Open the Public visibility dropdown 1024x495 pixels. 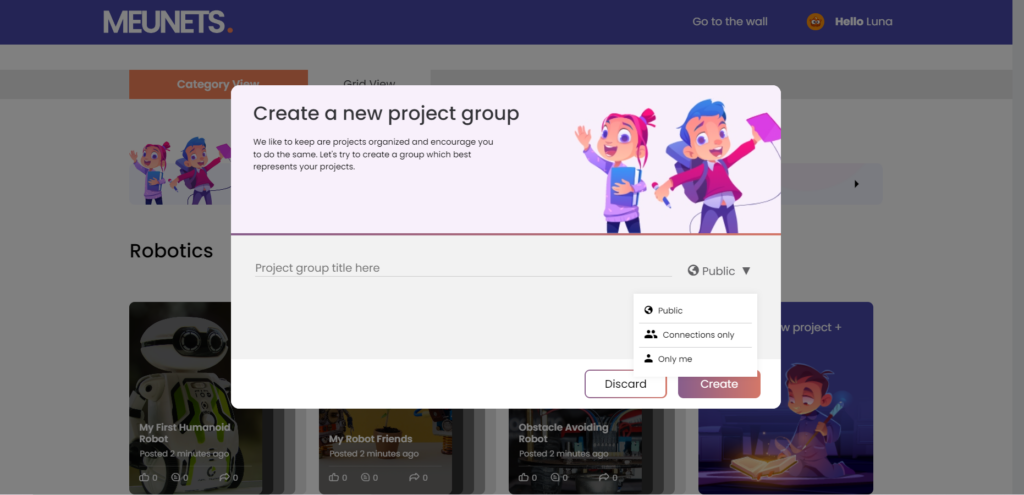[x=719, y=270]
